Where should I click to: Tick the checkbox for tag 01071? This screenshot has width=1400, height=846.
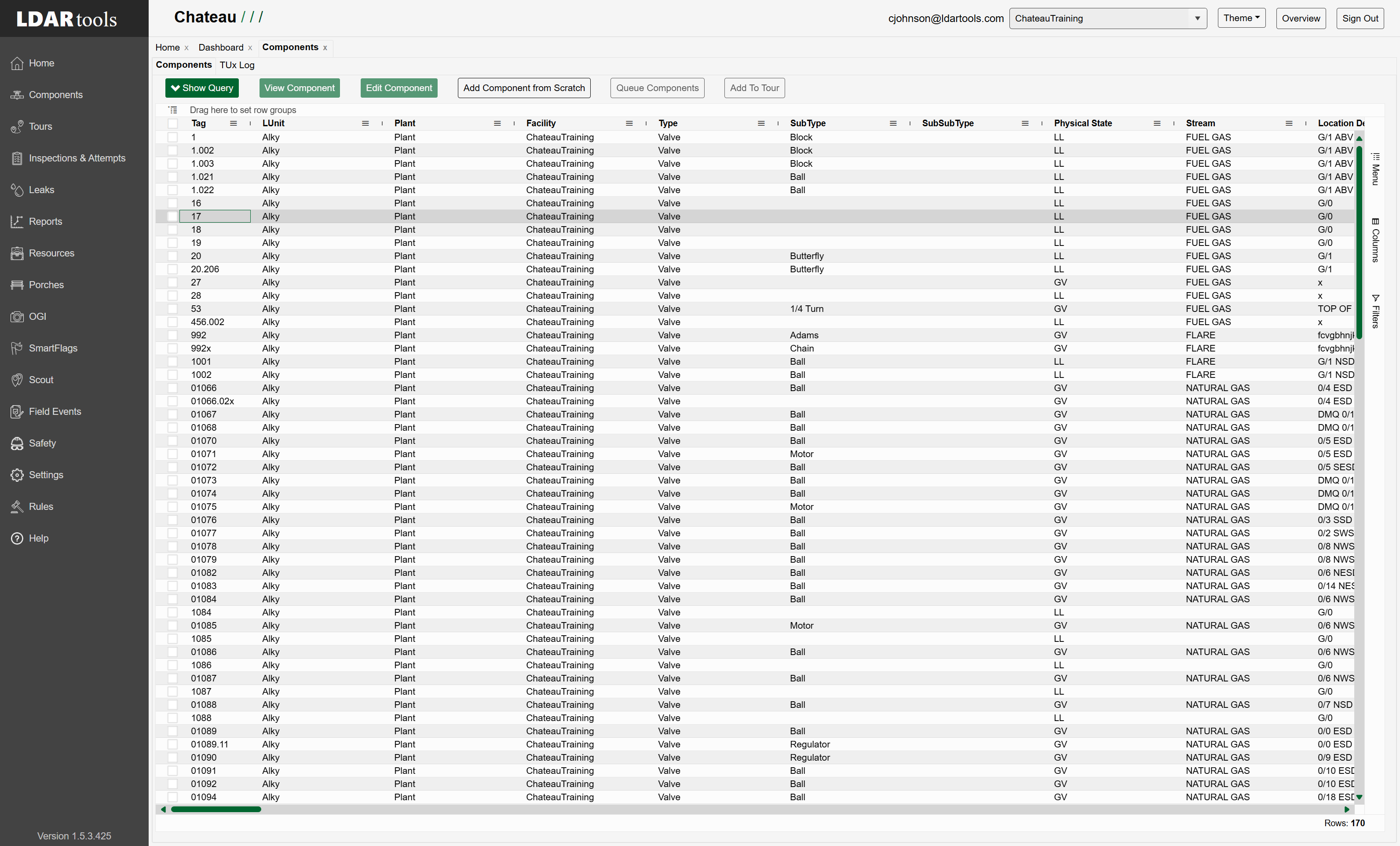click(x=173, y=454)
